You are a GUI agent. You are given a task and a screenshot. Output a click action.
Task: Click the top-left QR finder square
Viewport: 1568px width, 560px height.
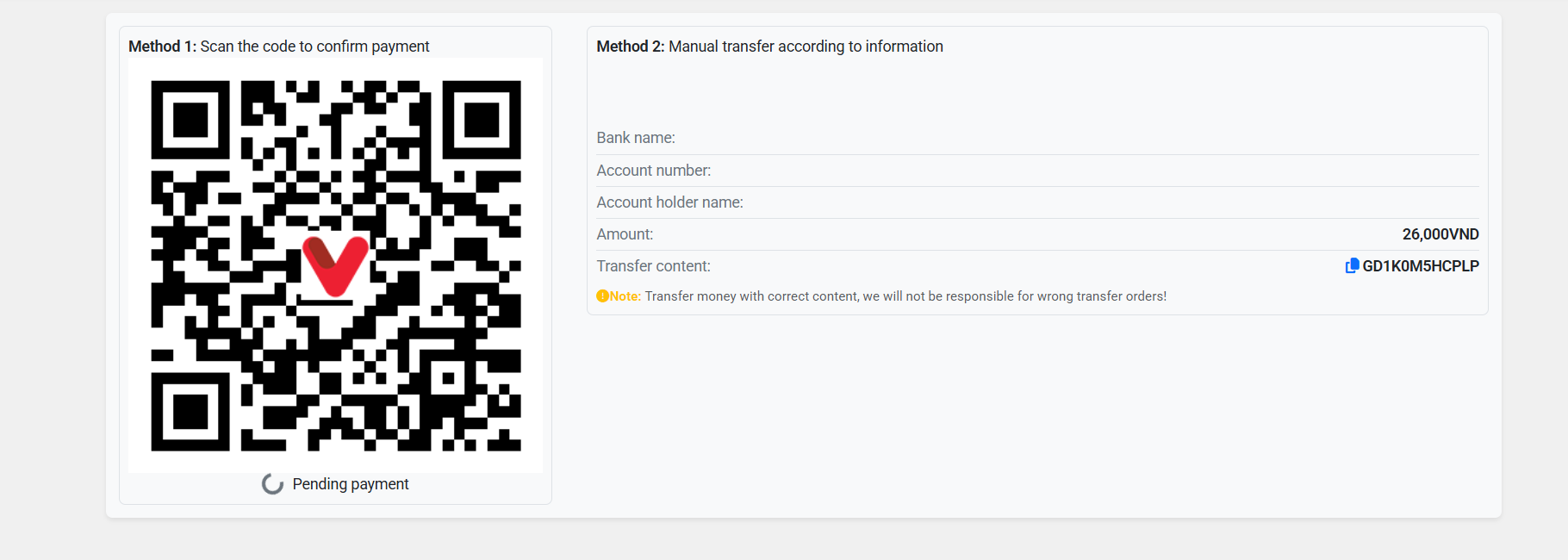pyautogui.click(x=190, y=120)
